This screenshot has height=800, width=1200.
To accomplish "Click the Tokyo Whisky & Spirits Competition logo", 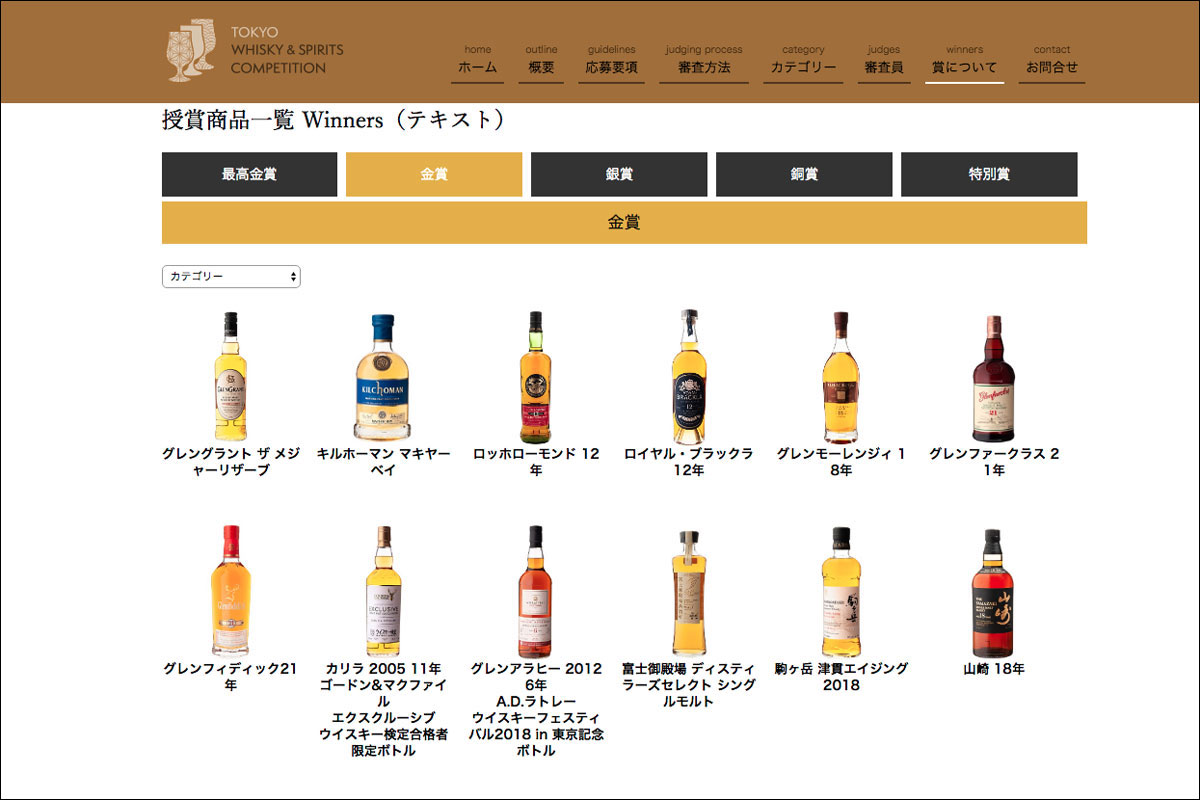I will point(255,50).
